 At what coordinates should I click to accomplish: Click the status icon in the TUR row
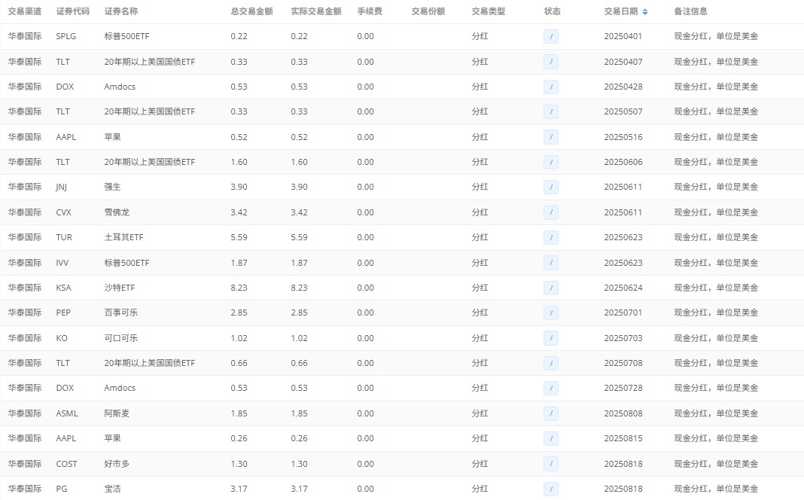pyautogui.click(x=551, y=237)
